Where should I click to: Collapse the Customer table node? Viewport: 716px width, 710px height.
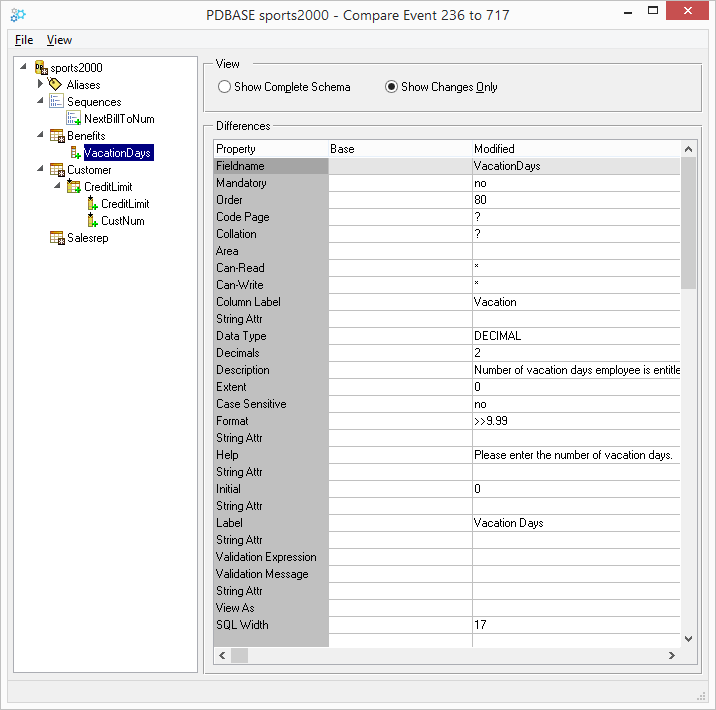click(x=40, y=168)
